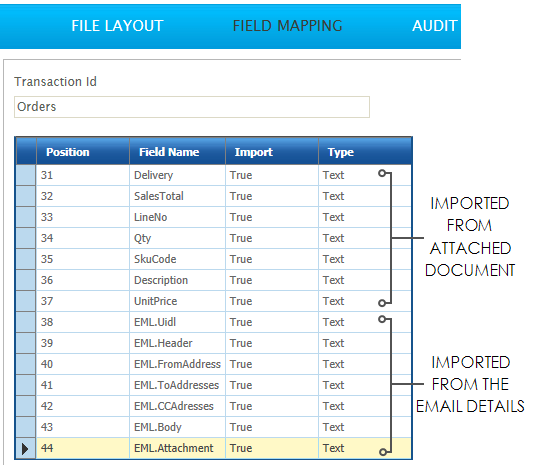
Task: Select the Import value for LineNo row
Action: 272,217
